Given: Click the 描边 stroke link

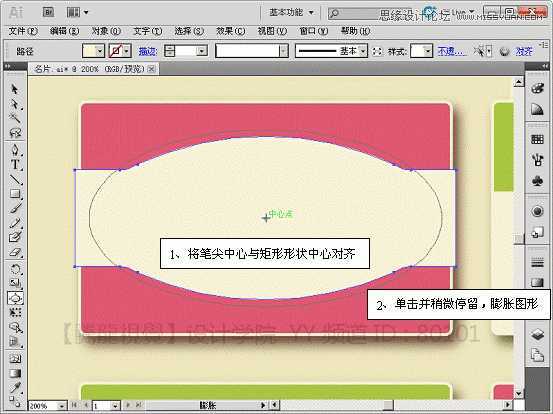Looking at the screenshot, I should click(148, 52).
